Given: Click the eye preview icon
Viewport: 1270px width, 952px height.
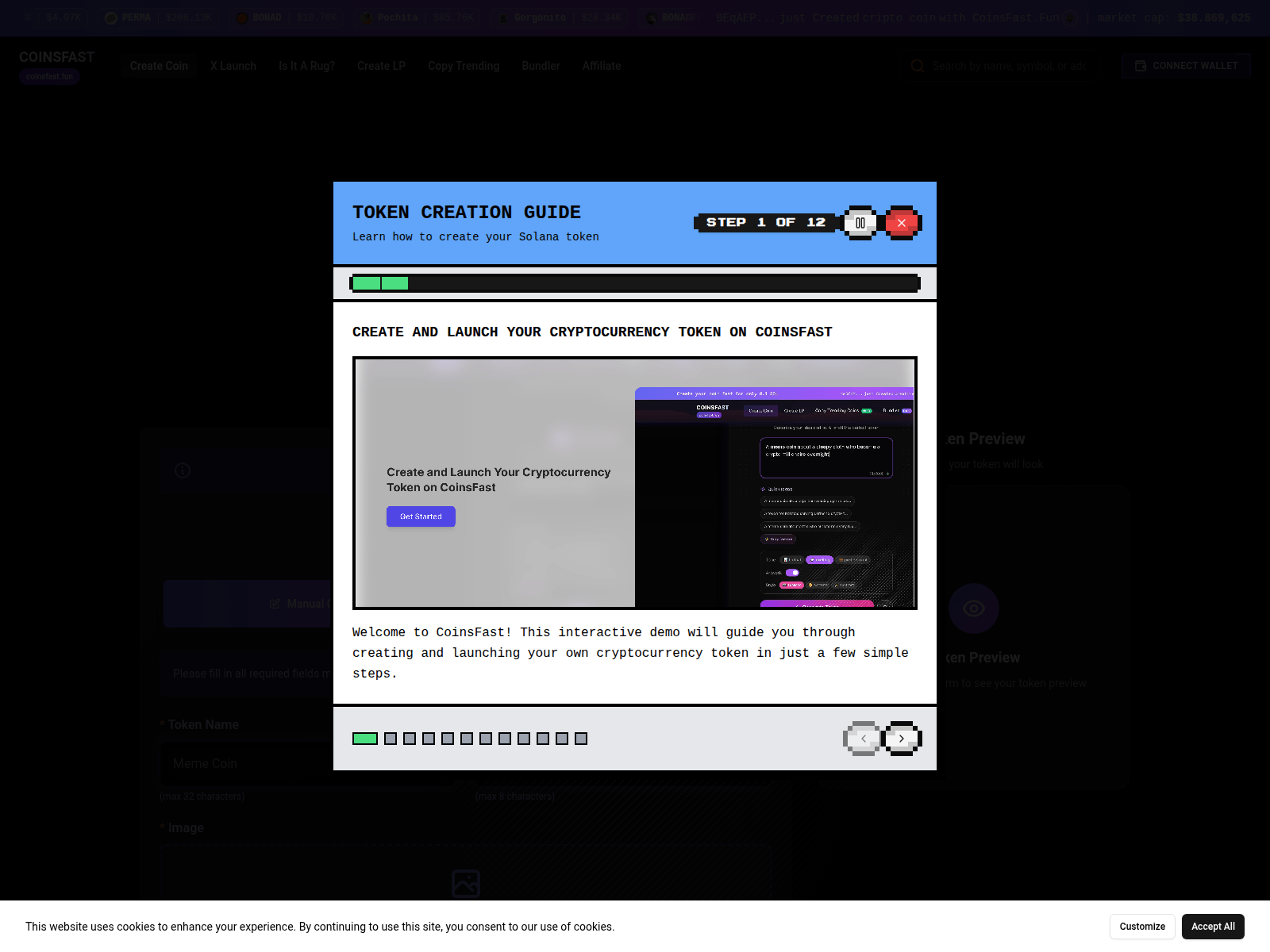Looking at the screenshot, I should coord(974,608).
